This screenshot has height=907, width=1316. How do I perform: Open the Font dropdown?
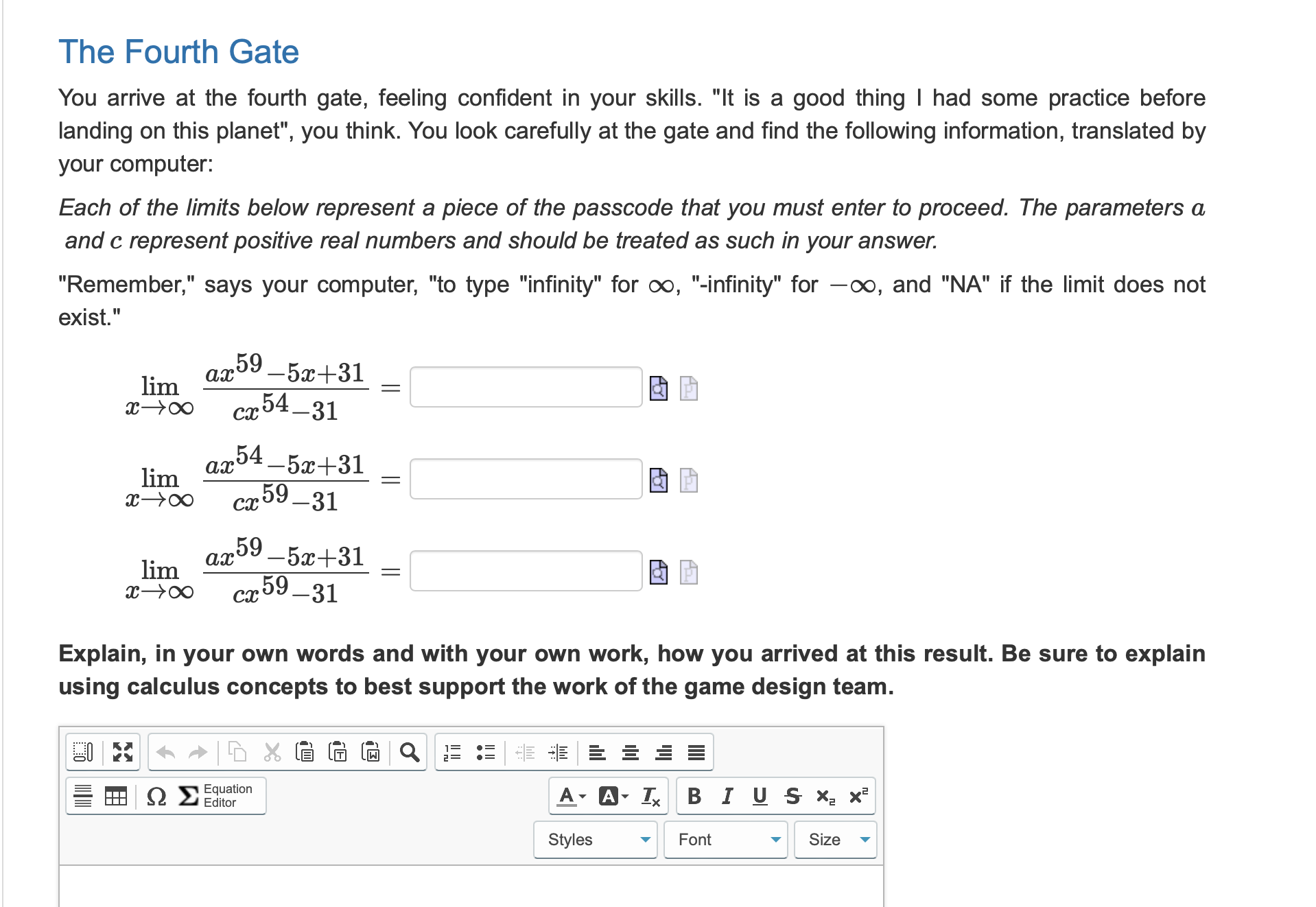pyautogui.click(x=725, y=839)
